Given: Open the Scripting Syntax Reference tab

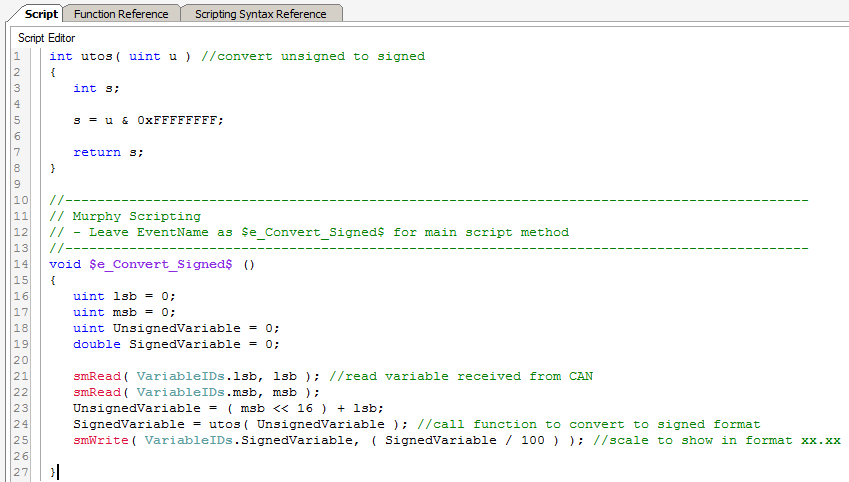Looking at the screenshot, I should [x=260, y=14].
